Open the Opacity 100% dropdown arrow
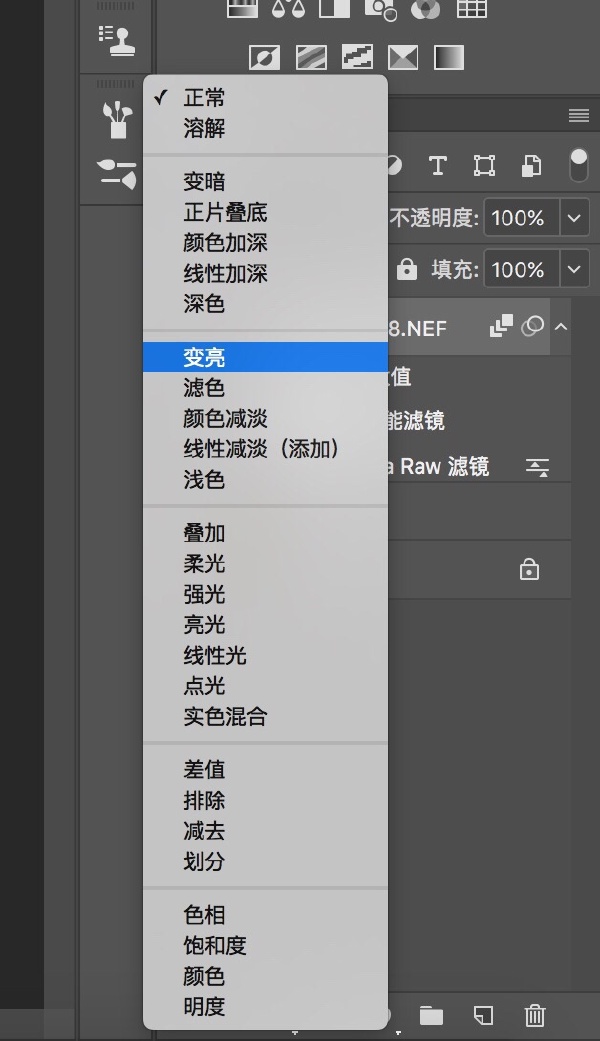 (574, 218)
